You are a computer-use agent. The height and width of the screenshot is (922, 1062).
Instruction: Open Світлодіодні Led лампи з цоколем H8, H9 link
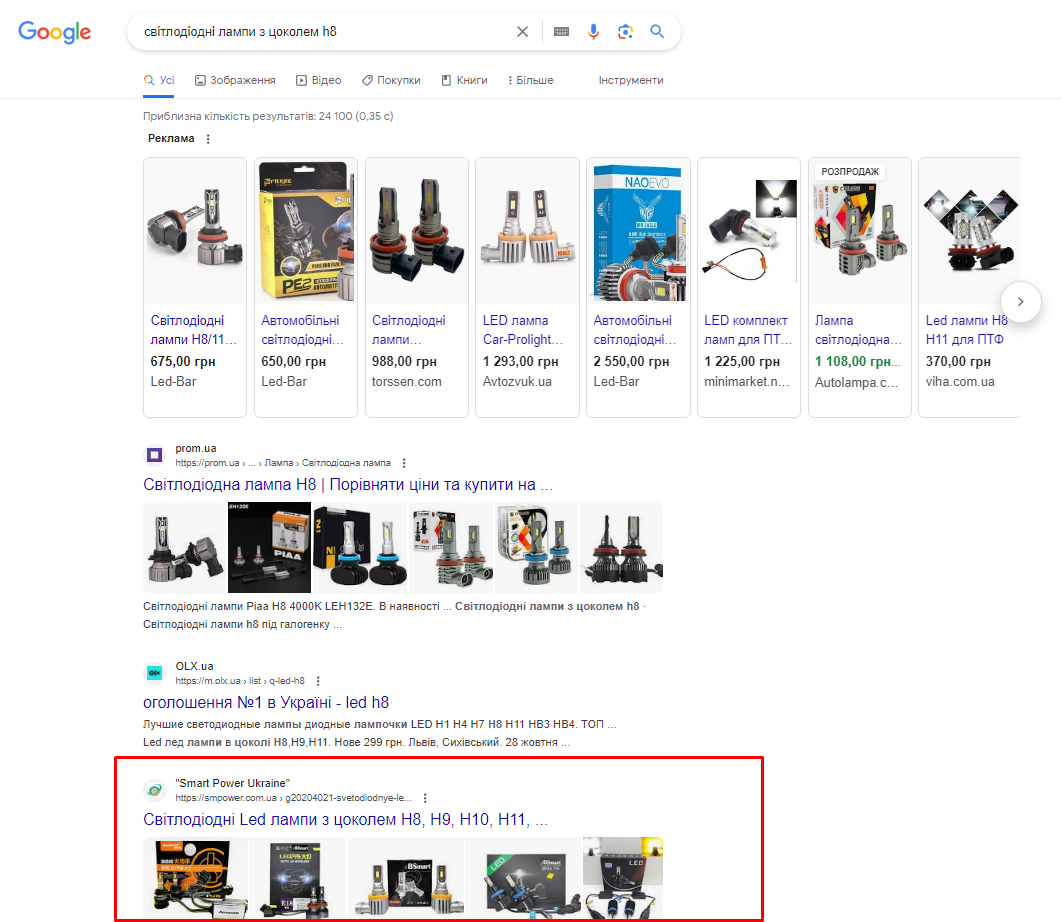pos(345,820)
